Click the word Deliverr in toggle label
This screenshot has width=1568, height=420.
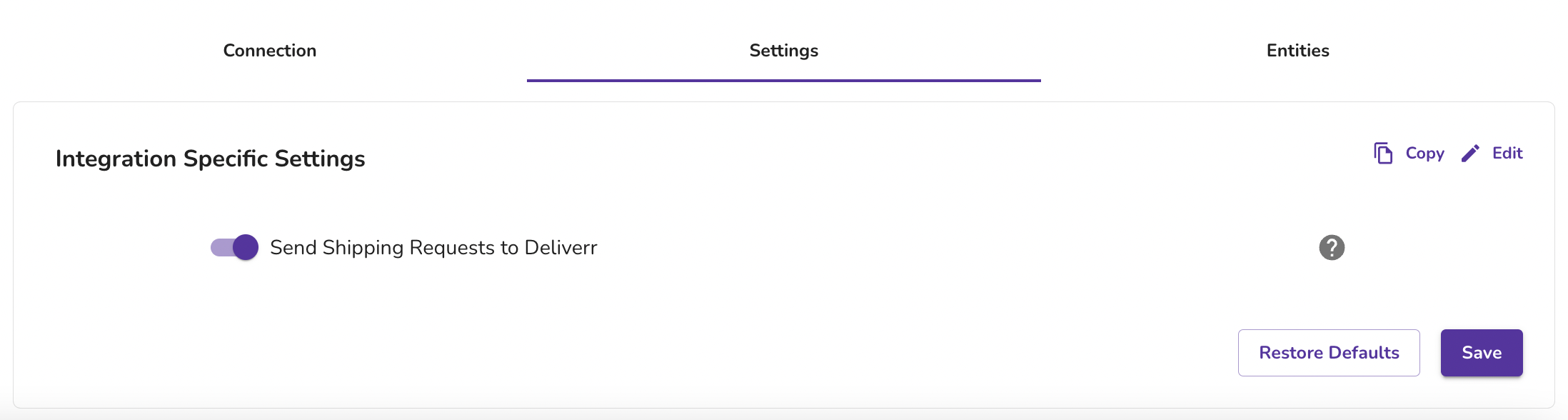pos(561,248)
